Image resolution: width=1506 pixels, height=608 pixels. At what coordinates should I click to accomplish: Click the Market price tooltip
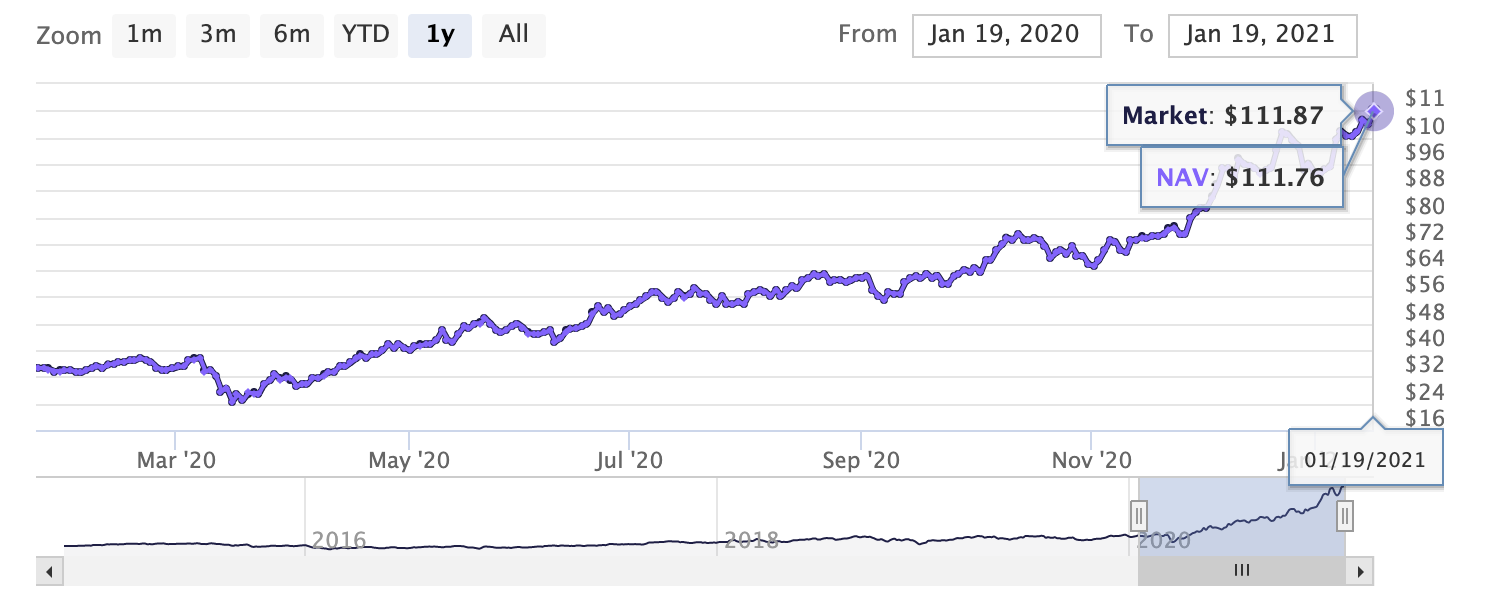1223,116
